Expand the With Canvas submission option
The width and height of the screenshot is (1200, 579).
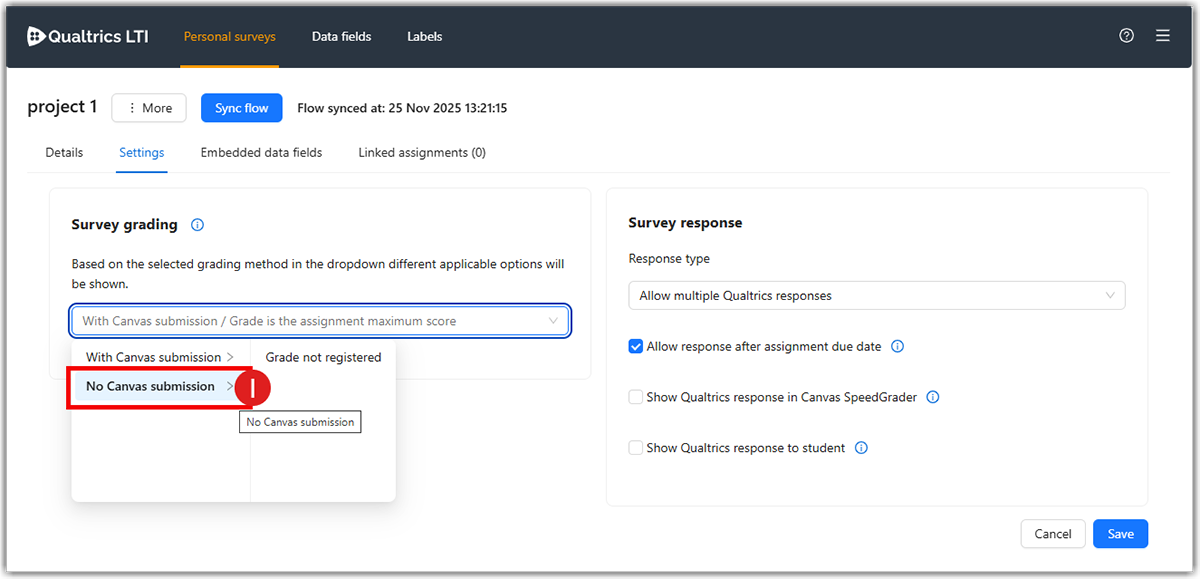pos(160,357)
